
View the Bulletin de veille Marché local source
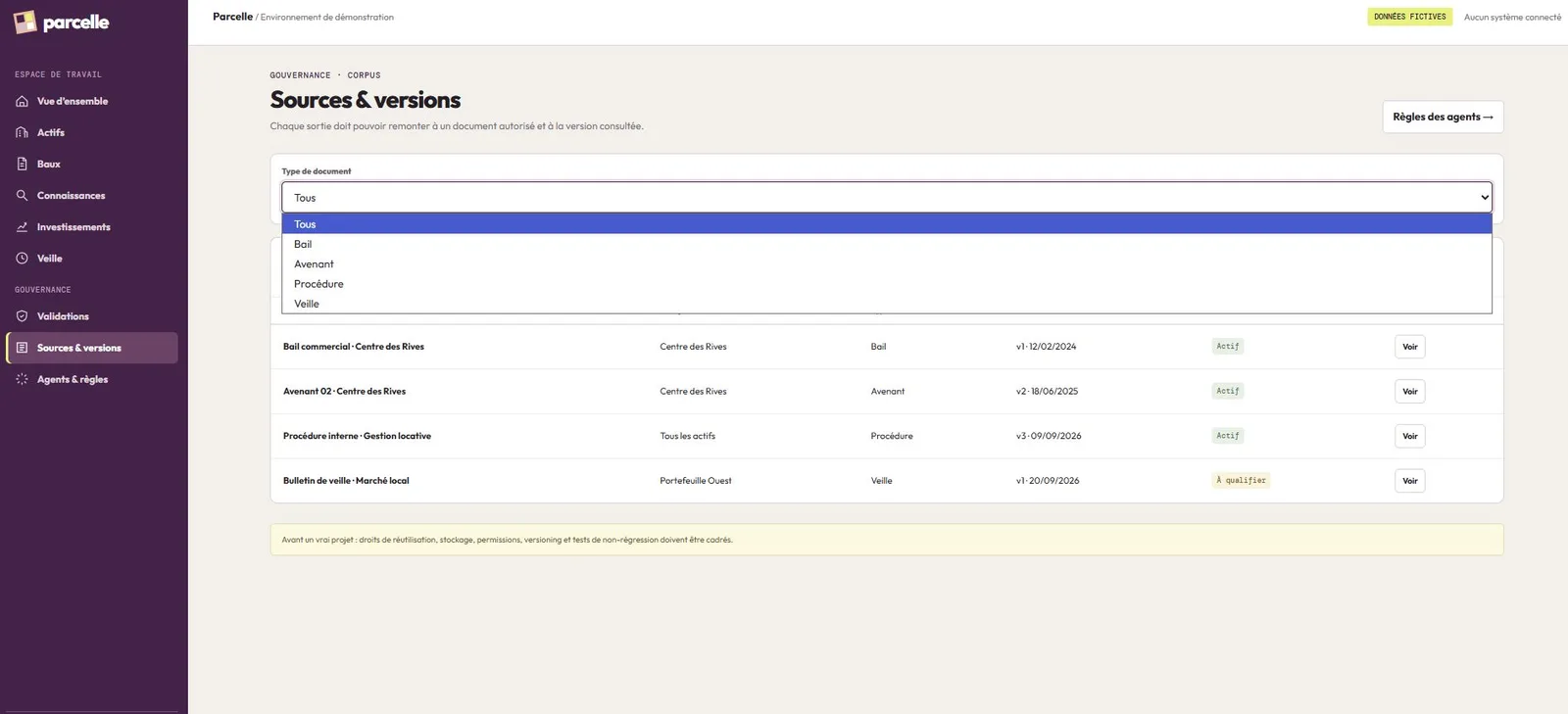[1409, 481]
